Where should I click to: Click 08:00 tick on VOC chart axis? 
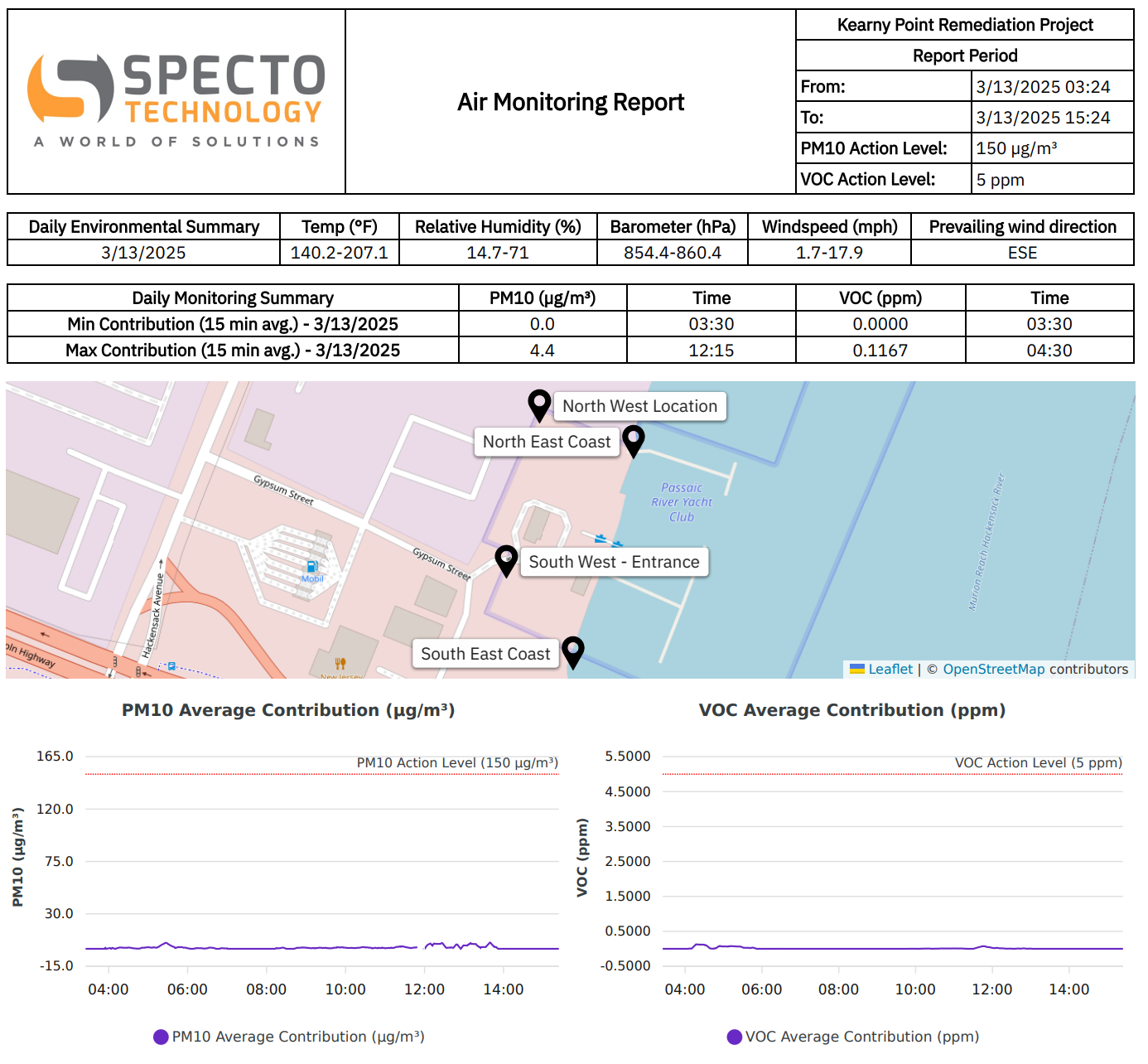coord(838,989)
